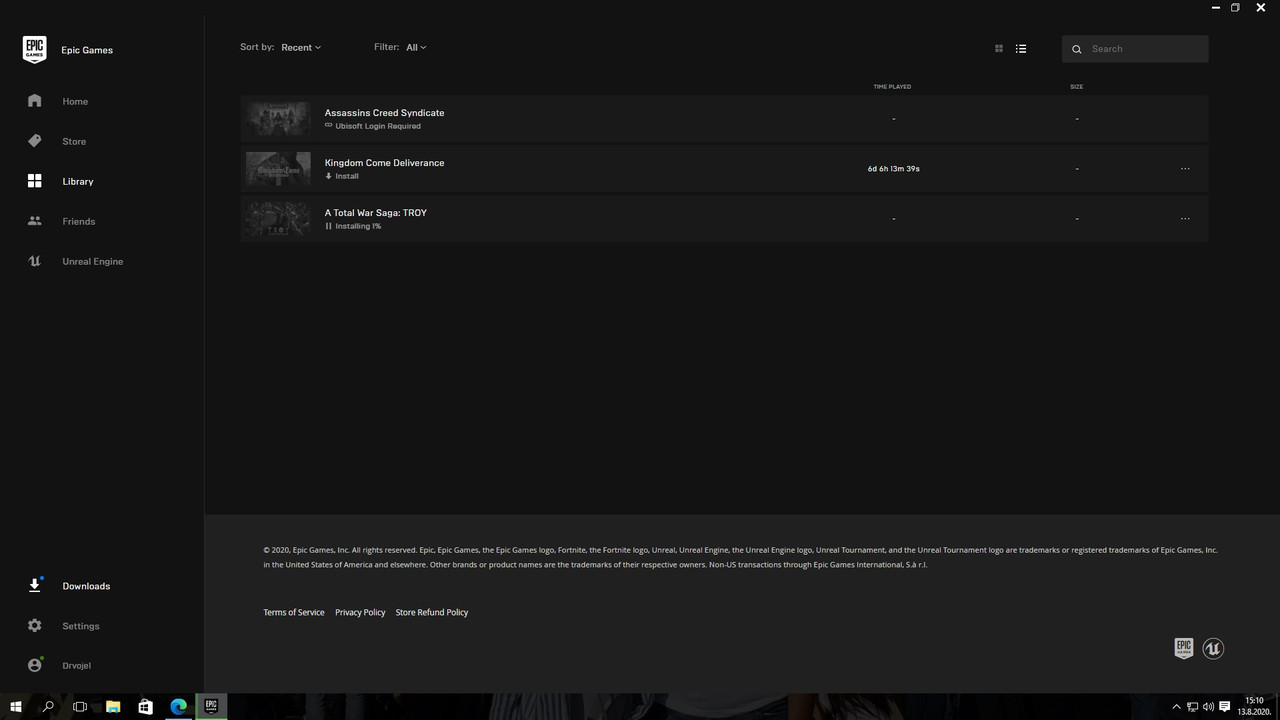Install Kingdom Come Deliverance
Viewport: 1280px width, 720px height.
pyautogui.click(x=342, y=176)
